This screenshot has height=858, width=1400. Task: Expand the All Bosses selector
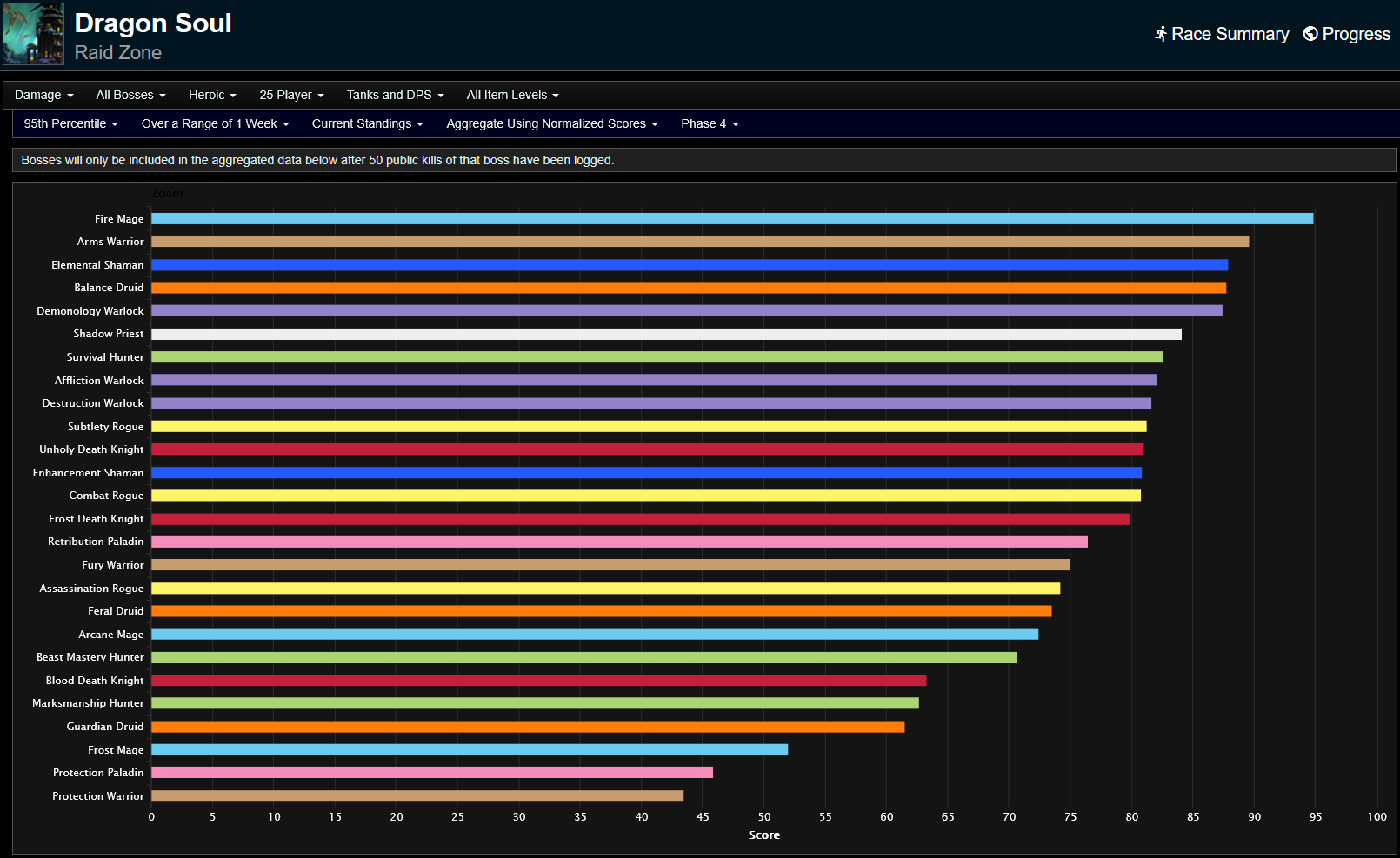[x=130, y=95]
